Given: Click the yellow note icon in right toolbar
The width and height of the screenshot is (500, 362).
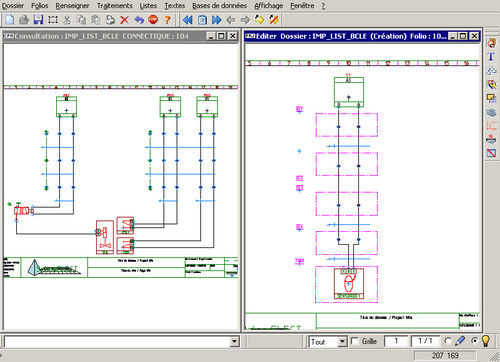Looking at the screenshot, I should coord(491,98).
